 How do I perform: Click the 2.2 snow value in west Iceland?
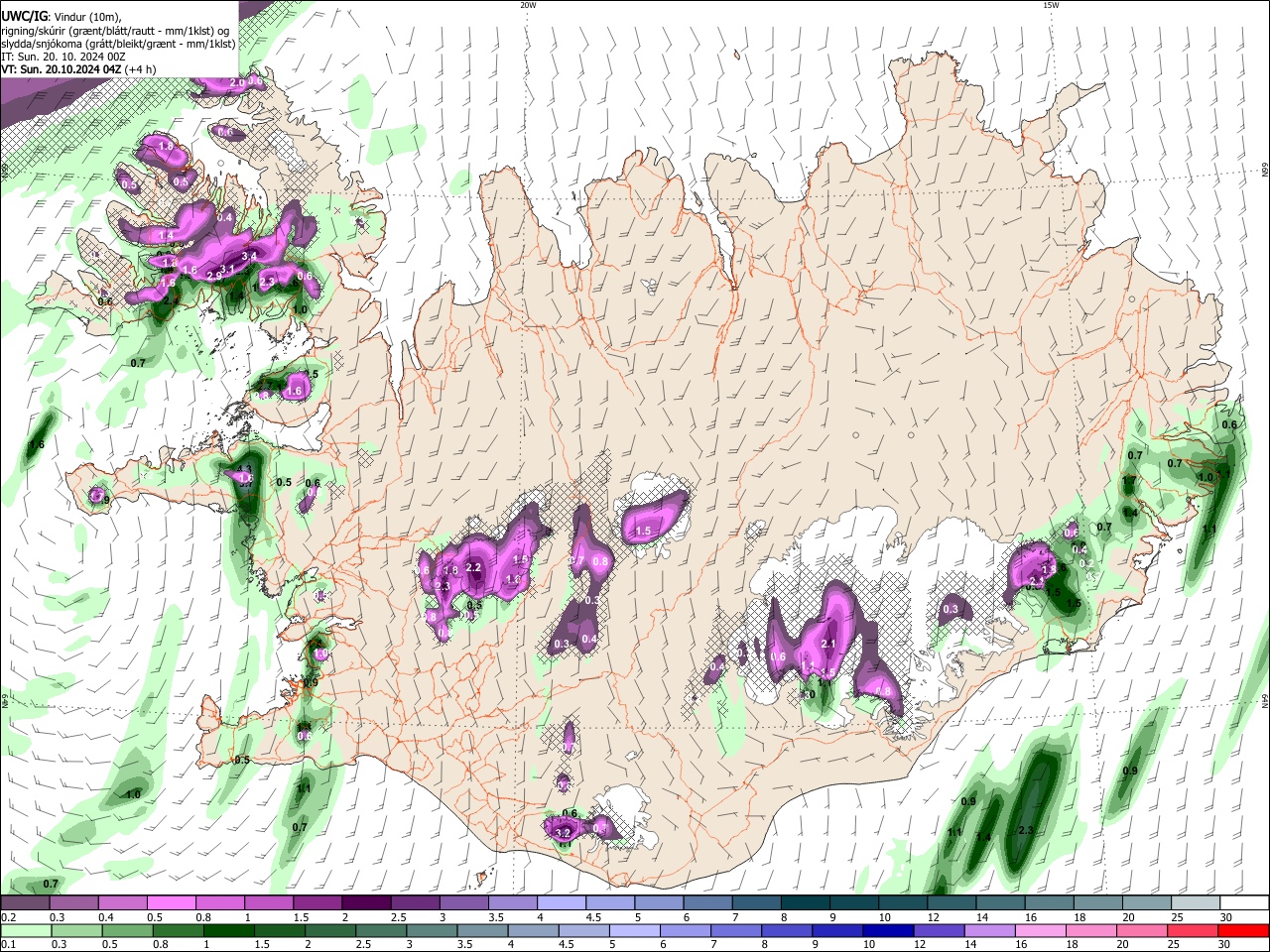click(473, 568)
